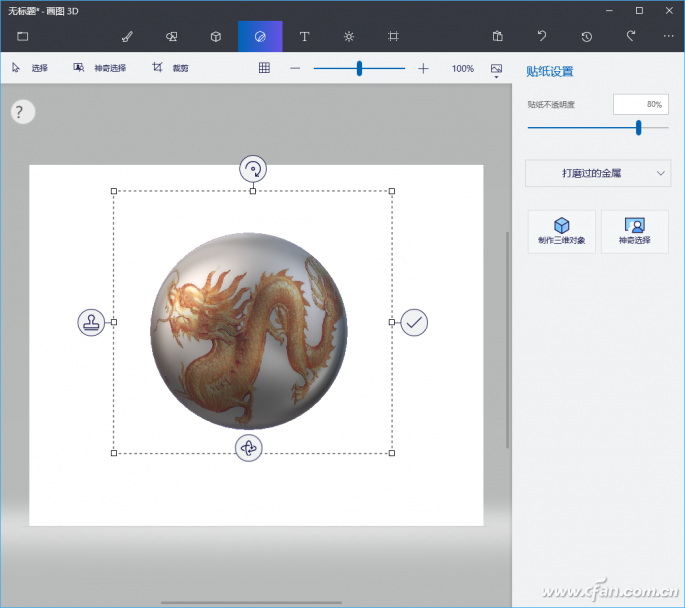Select the Brushes tool tab
The image size is (685, 608).
point(127,36)
